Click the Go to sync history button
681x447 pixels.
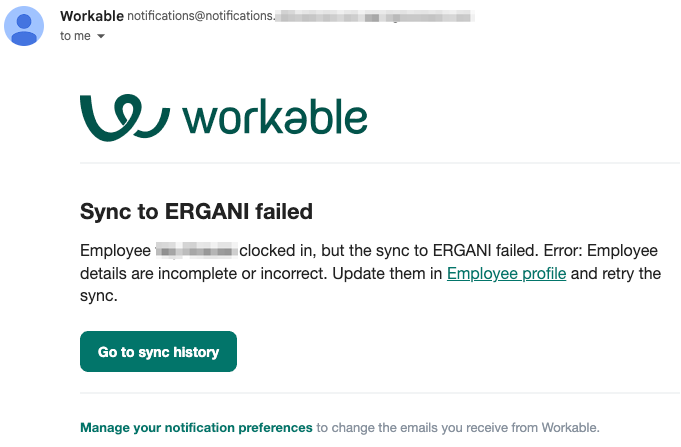159,351
